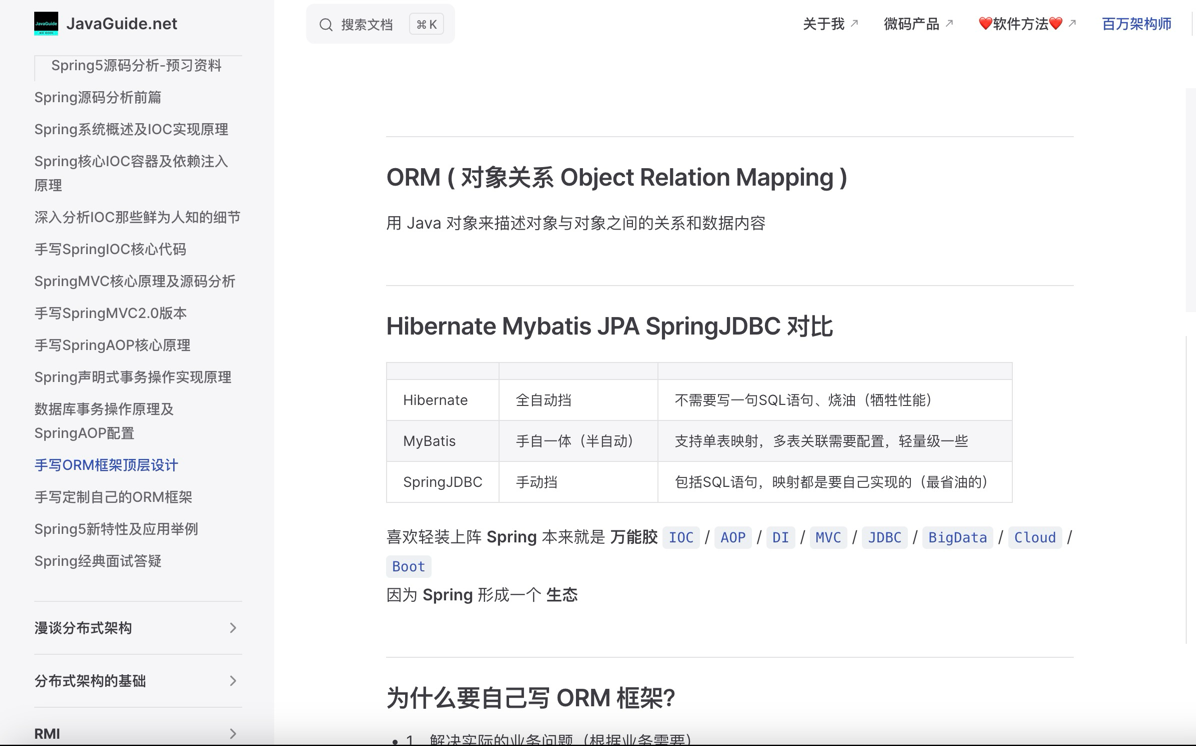
Task: Click the 因为 Spring 形成一个生态 line
Action: (x=482, y=595)
